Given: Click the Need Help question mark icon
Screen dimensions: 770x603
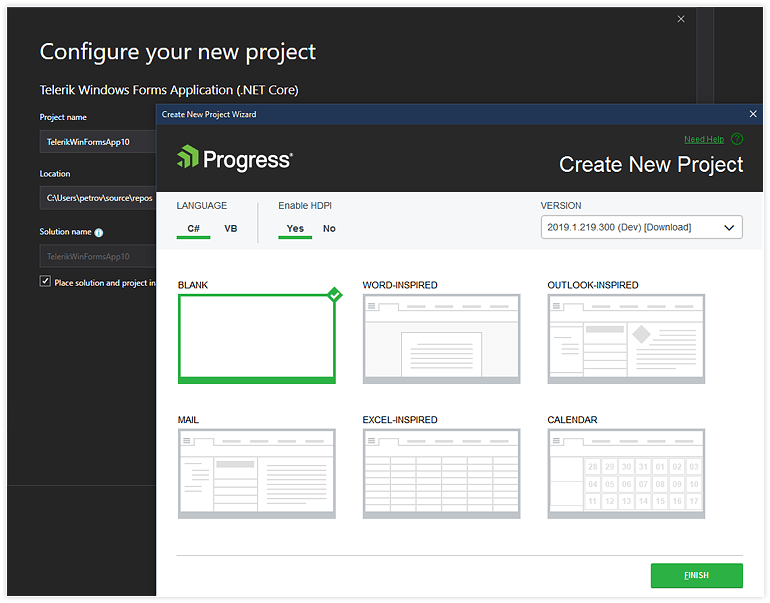Looking at the screenshot, I should pyautogui.click(x=737, y=139).
